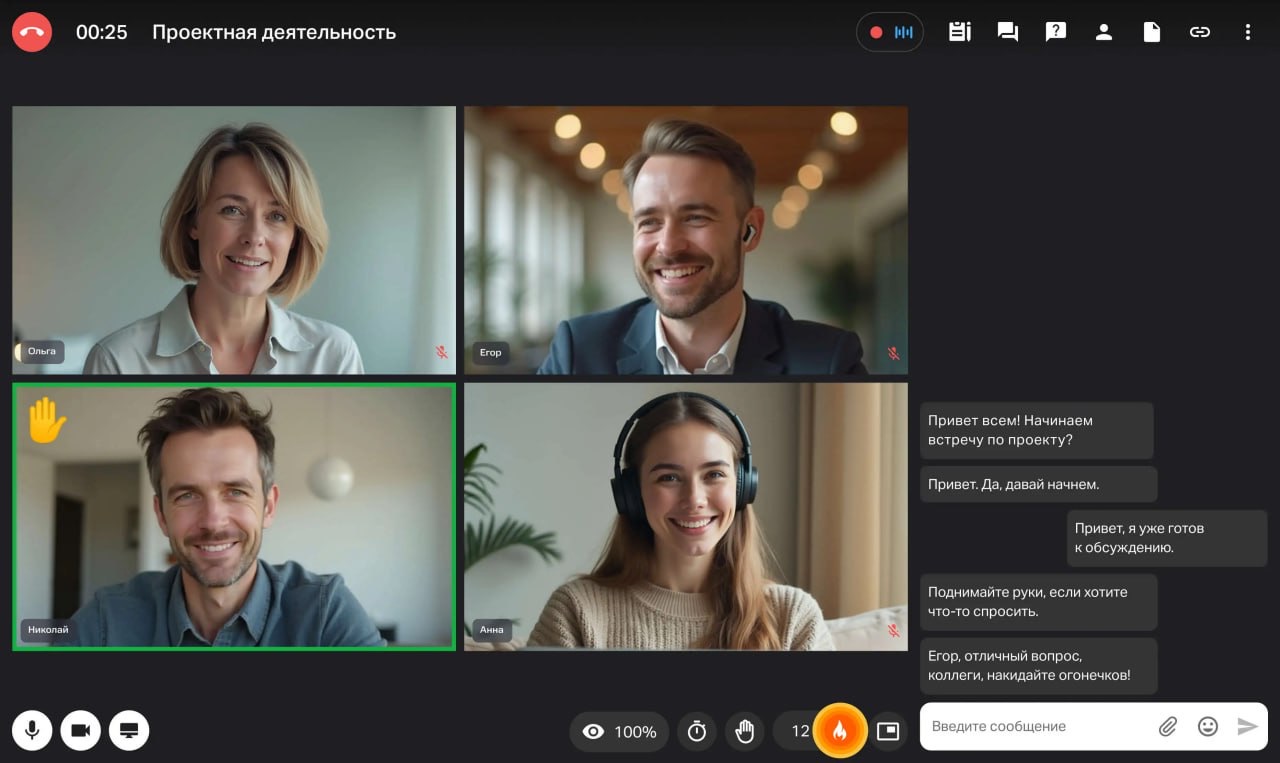Select Егор's video tile

(x=686, y=240)
